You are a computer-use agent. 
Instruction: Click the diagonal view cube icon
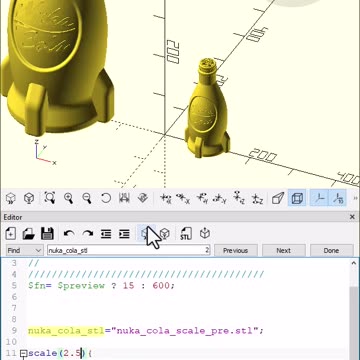[143, 198]
